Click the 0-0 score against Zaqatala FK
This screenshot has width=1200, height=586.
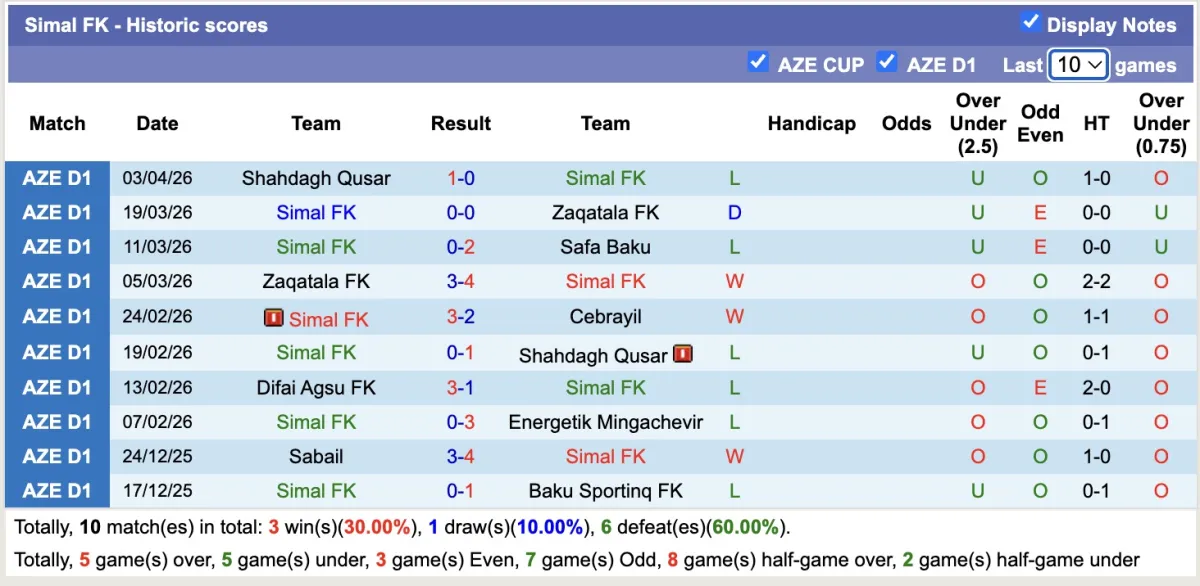click(460, 213)
